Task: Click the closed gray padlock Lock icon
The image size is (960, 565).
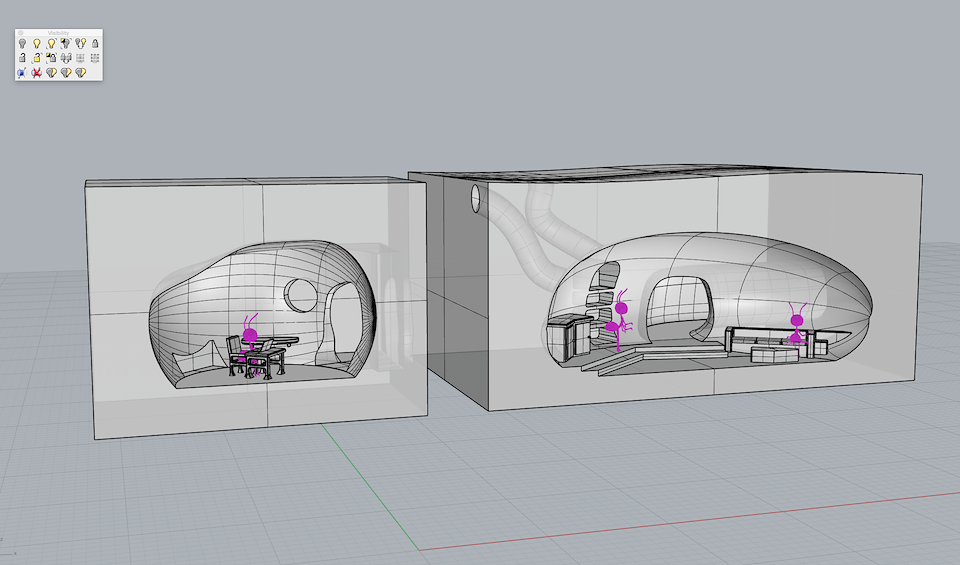Action: 95,43
